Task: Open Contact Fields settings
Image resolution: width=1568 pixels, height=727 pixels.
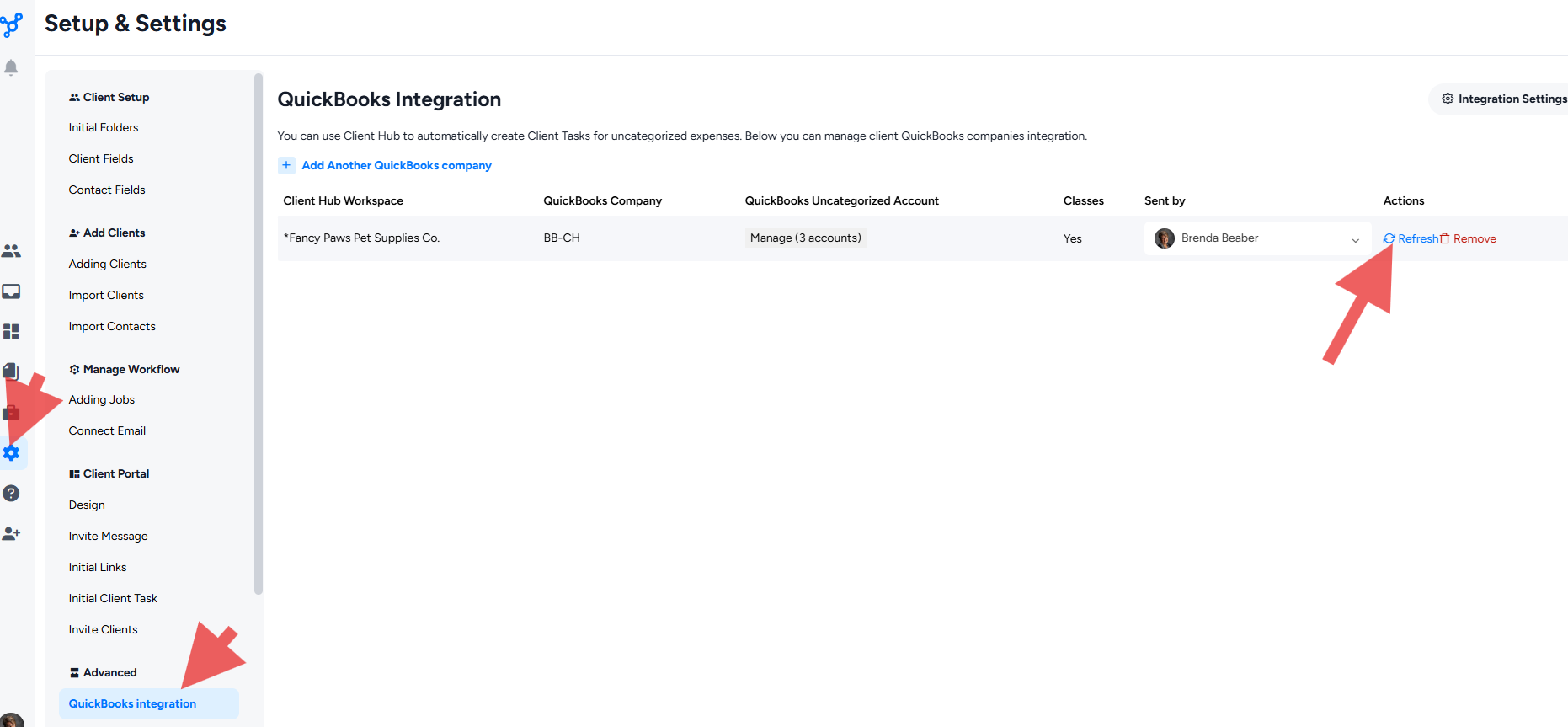Action: point(107,190)
